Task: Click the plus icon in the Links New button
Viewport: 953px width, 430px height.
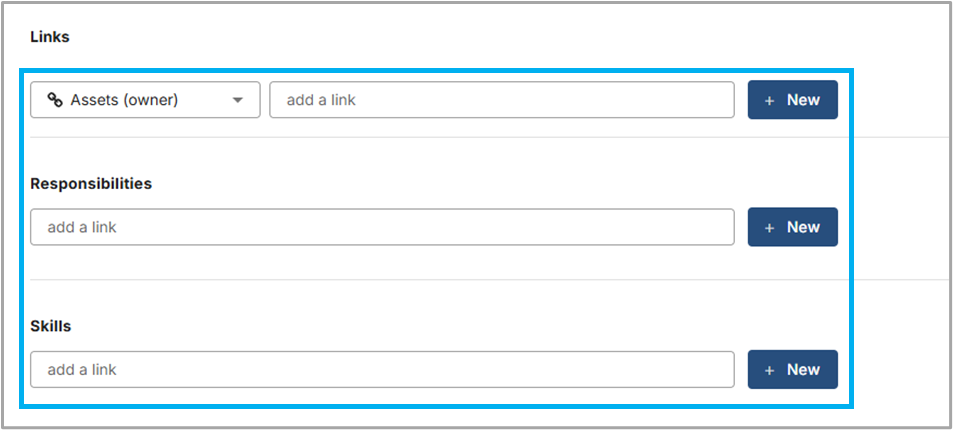Action: (769, 100)
